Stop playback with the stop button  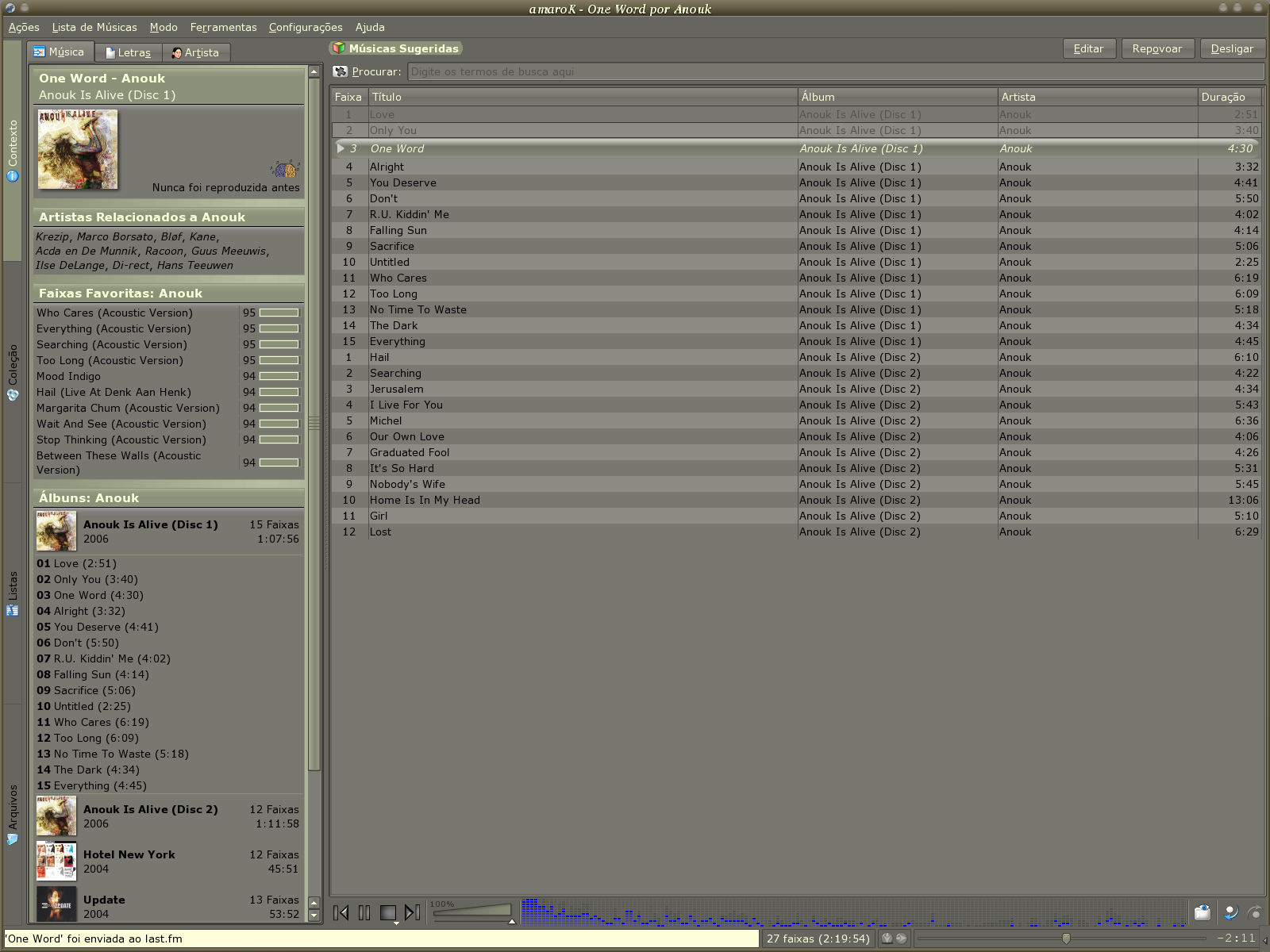point(388,912)
